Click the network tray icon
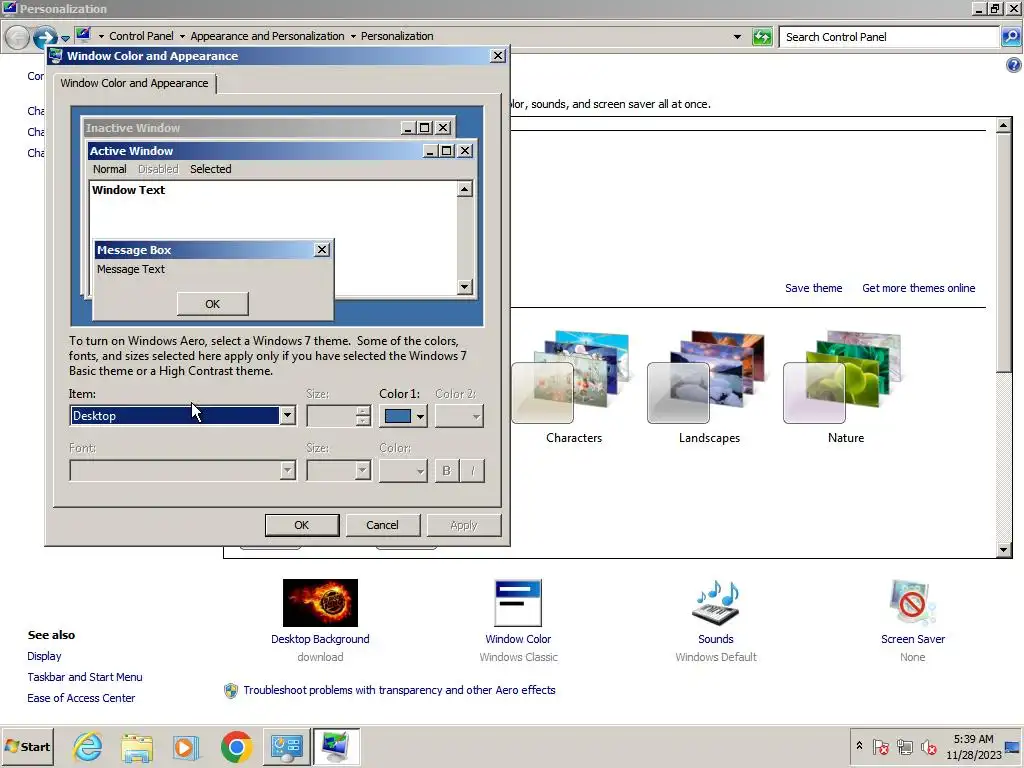Image resolution: width=1024 pixels, height=768 pixels. [x=904, y=746]
